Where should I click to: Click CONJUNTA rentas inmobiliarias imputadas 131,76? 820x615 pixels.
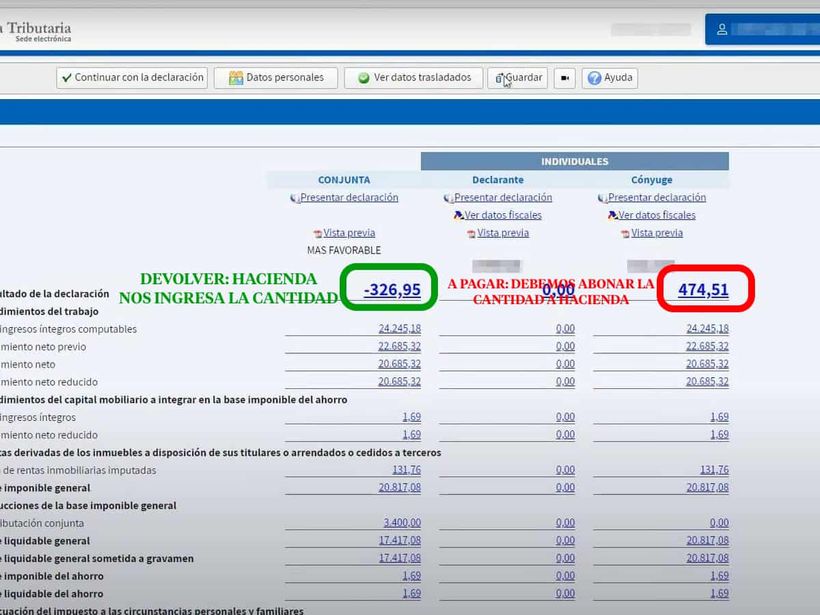coord(407,470)
